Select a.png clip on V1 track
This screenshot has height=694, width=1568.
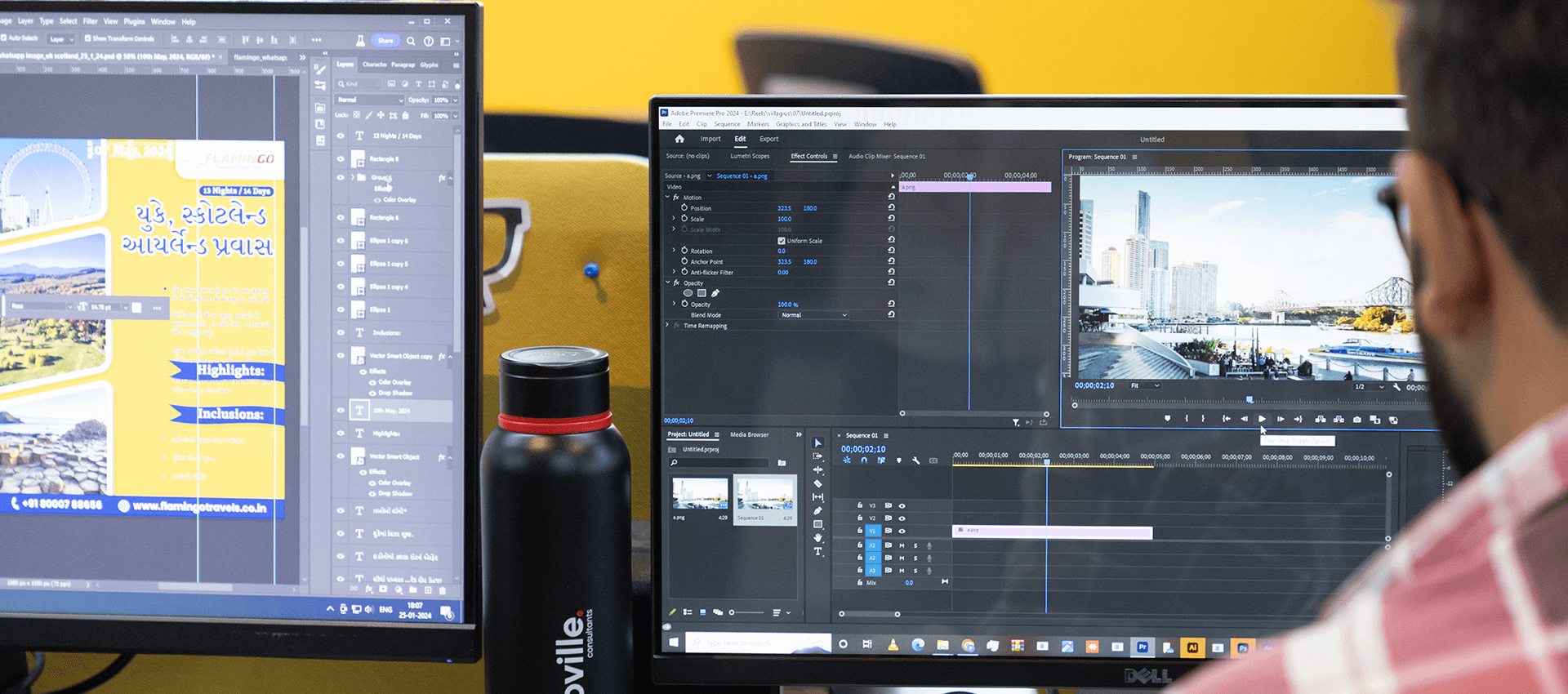tap(1053, 532)
